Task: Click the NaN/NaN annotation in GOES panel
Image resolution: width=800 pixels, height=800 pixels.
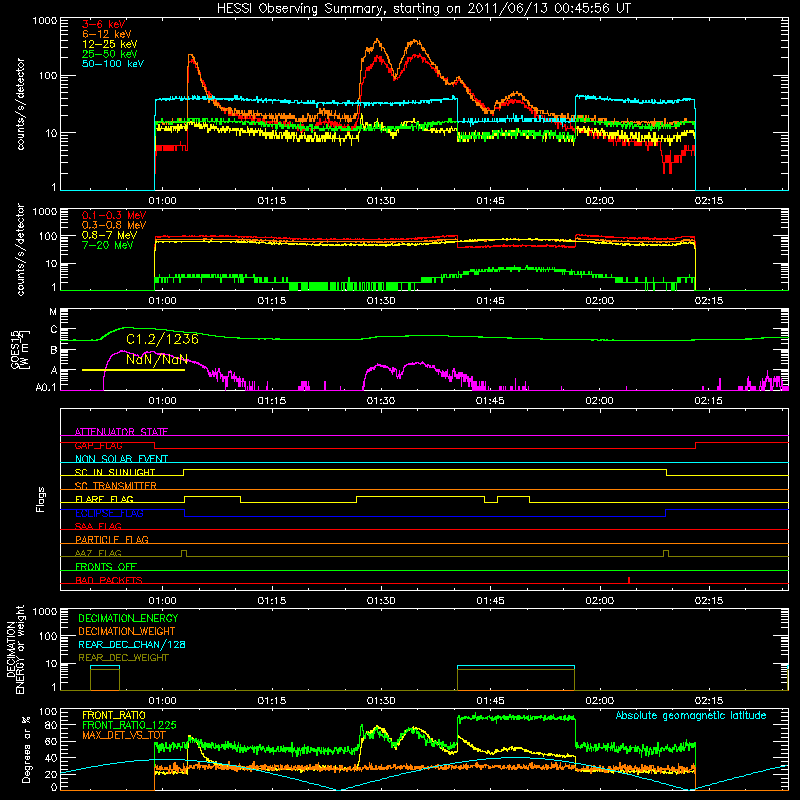Action: pos(157,359)
